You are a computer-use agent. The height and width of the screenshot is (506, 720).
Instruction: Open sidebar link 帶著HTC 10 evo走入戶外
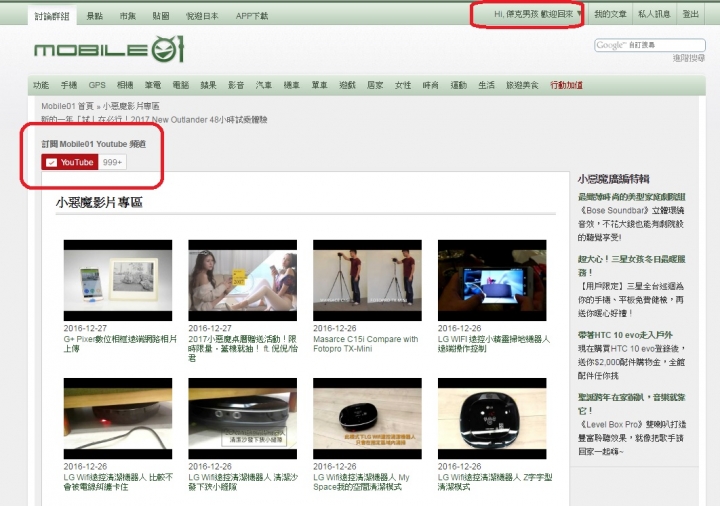pos(625,335)
